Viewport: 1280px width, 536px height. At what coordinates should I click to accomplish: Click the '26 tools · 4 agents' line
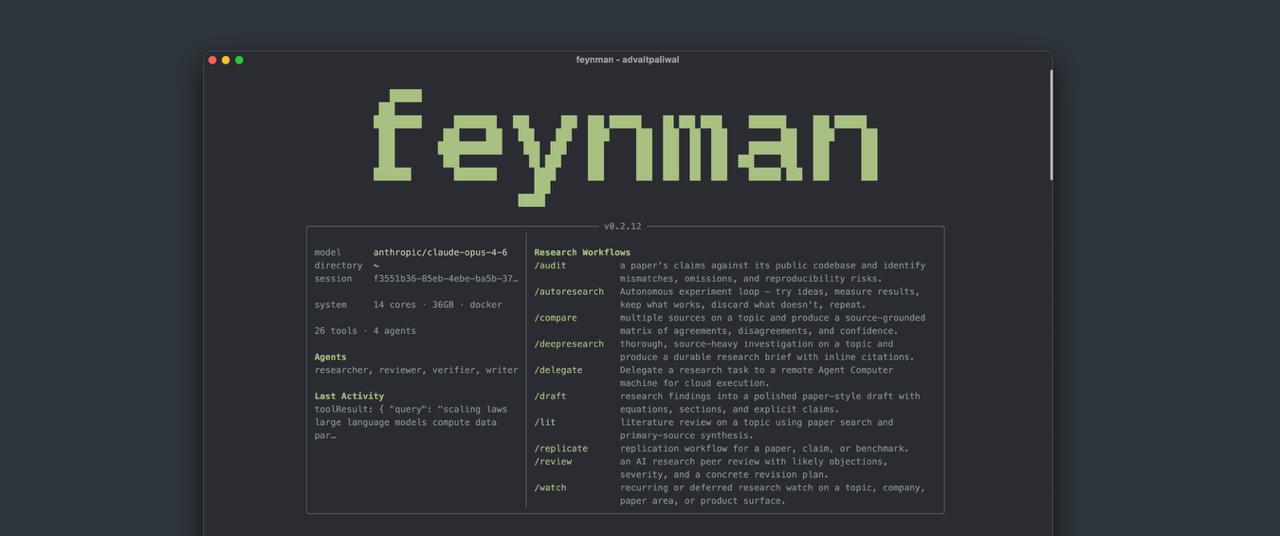pos(365,331)
